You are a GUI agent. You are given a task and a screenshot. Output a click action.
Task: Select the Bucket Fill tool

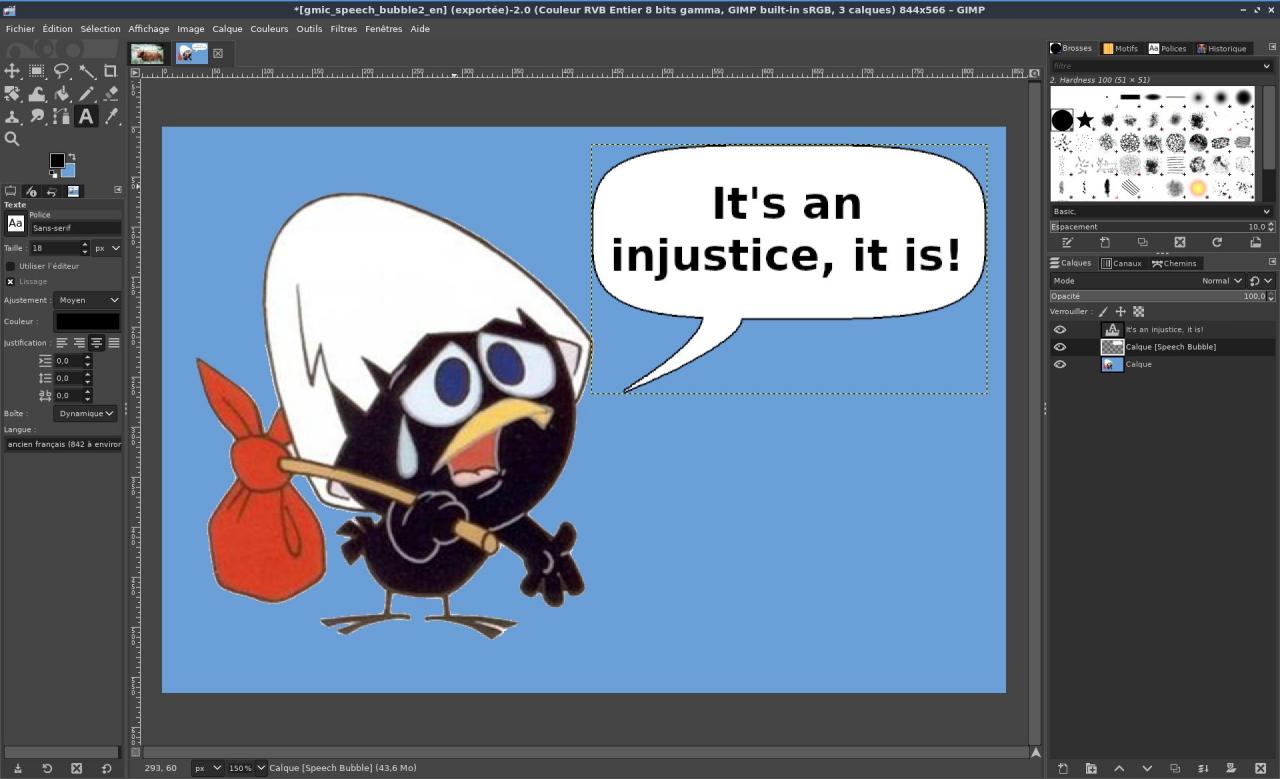62,94
